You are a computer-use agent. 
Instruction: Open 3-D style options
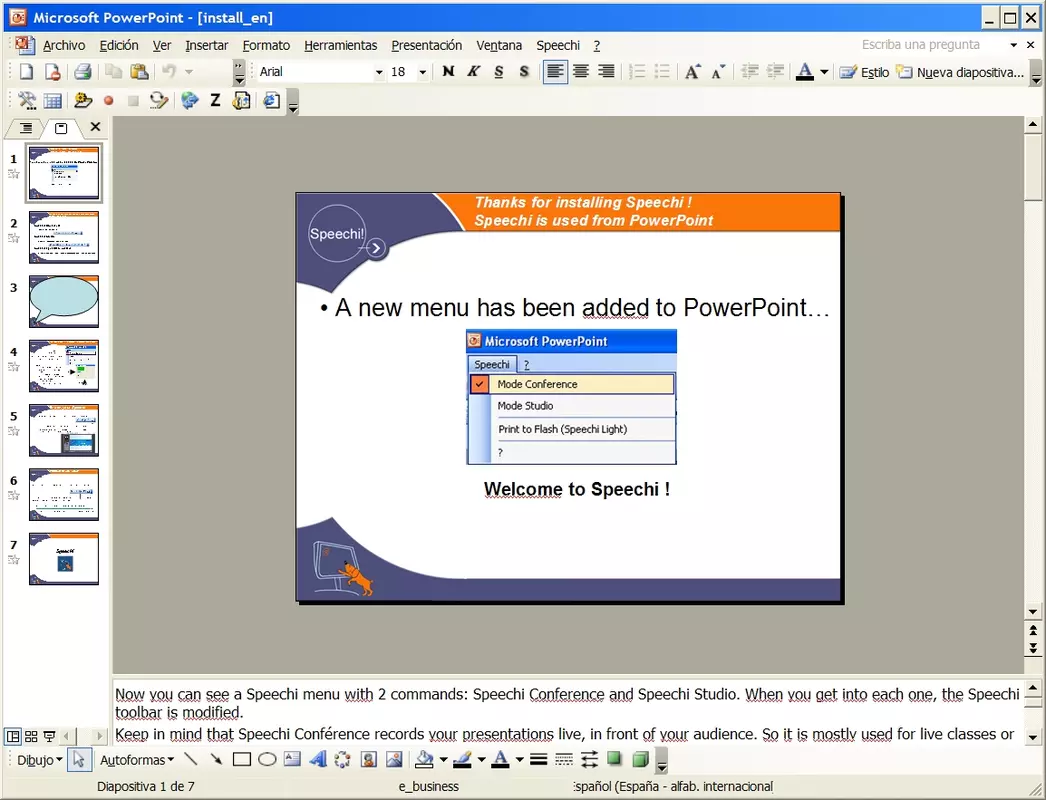click(x=640, y=759)
